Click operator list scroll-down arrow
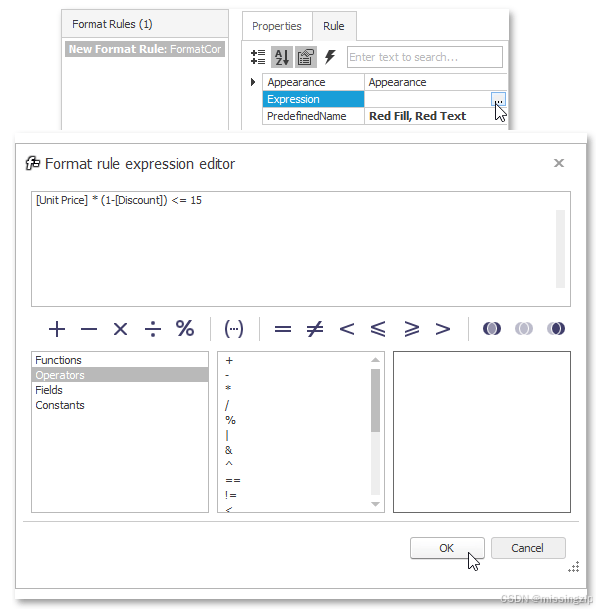Viewport: 597px width, 610px height. click(x=375, y=504)
